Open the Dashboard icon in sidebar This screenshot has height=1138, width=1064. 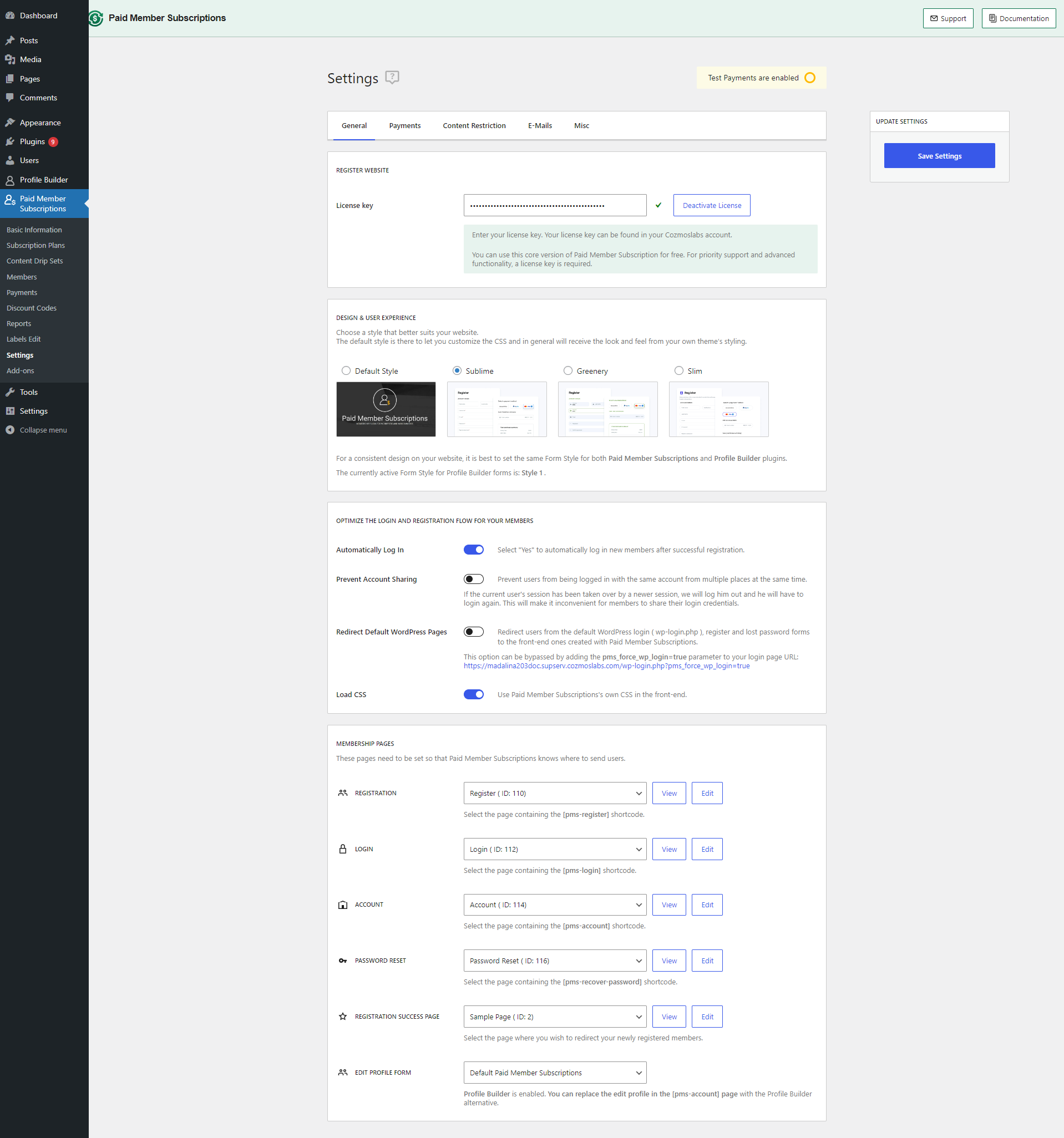pos(10,16)
